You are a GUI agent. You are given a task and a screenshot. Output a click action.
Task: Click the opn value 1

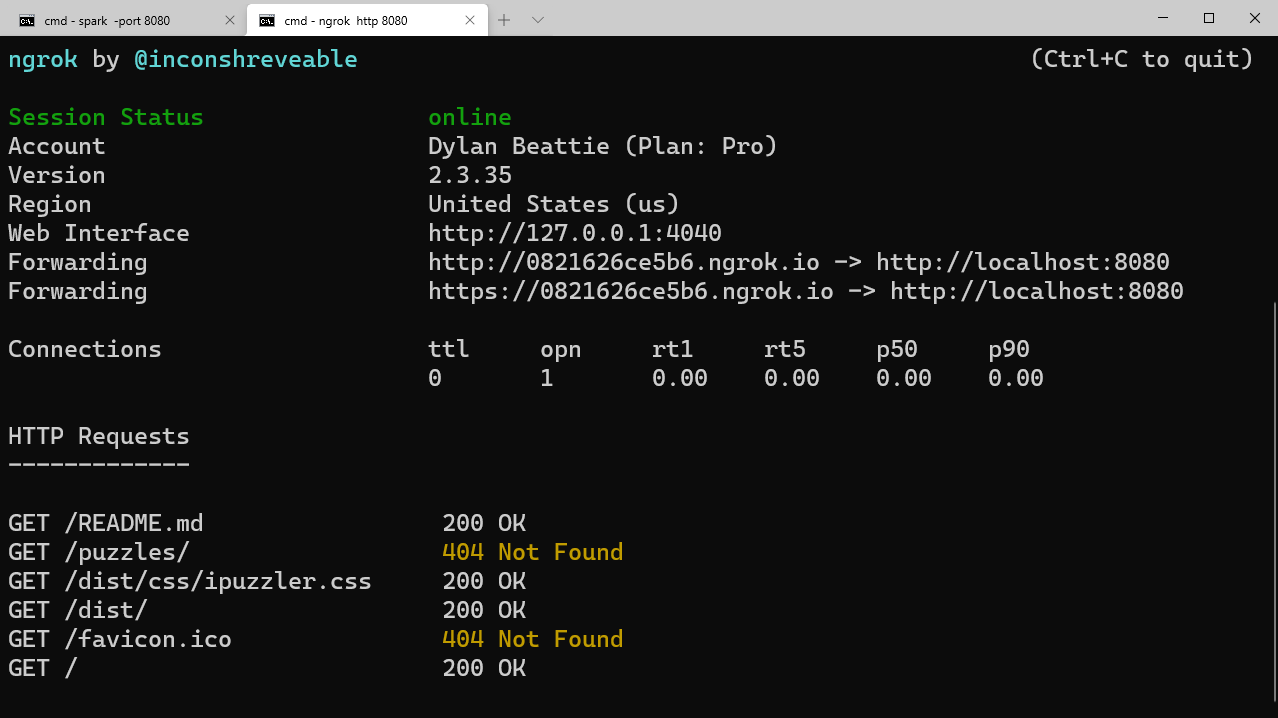click(x=547, y=378)
